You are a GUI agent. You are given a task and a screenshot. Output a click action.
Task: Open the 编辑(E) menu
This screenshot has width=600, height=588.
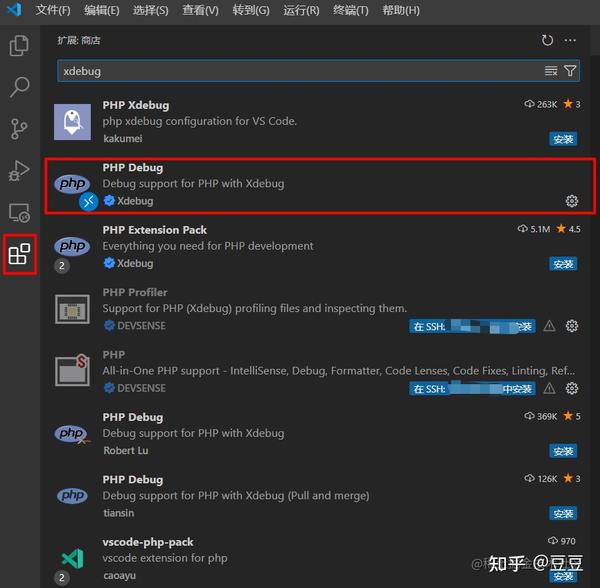(x=102, y=10)
